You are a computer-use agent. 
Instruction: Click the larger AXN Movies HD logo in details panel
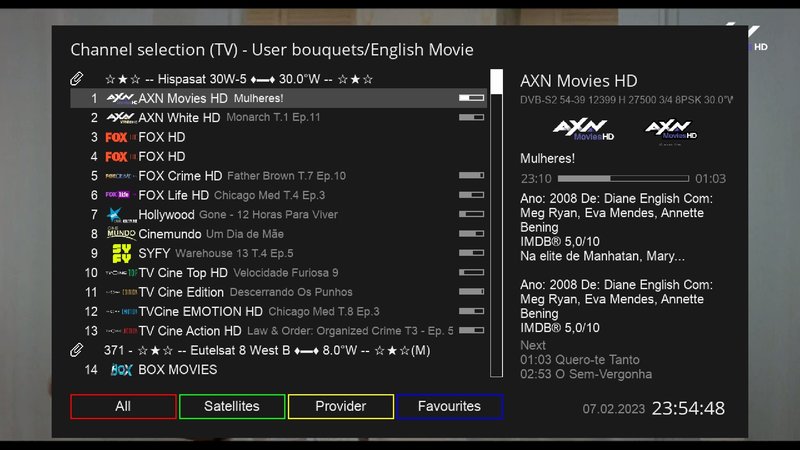tap(580, 129)
